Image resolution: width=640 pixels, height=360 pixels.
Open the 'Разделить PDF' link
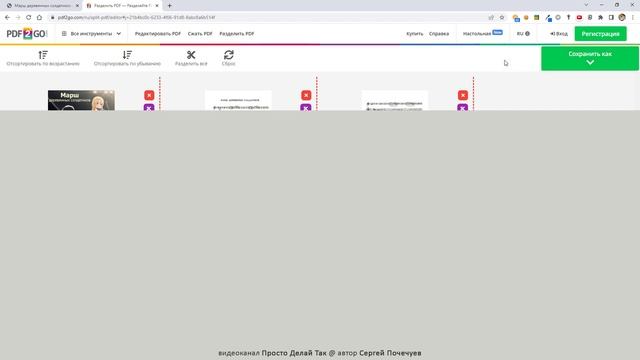click(x=237, y=34)
